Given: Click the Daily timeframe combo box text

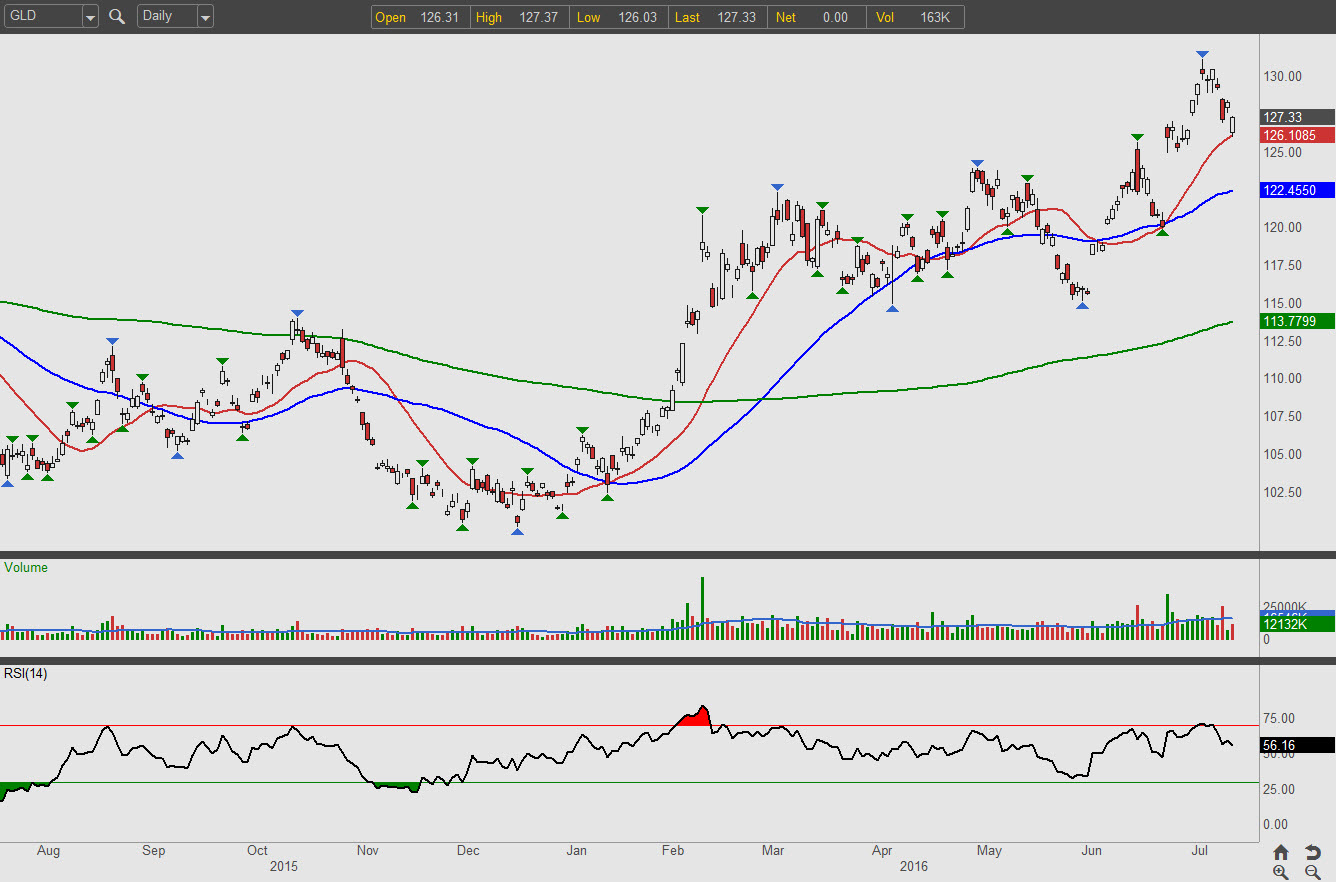Looking at the screenshot, I should point(165,17).
